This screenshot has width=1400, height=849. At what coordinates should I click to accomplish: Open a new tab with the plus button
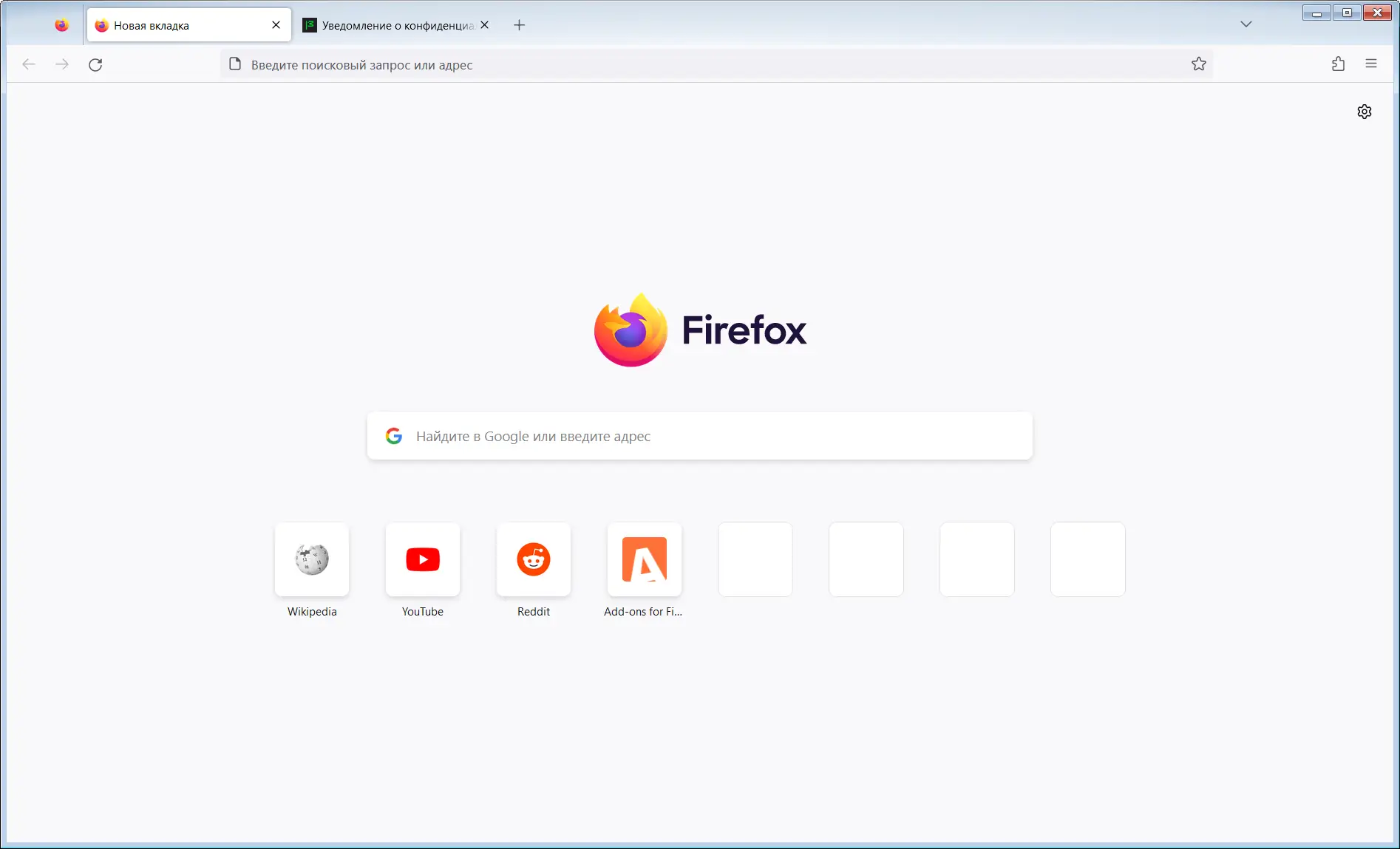519,24
